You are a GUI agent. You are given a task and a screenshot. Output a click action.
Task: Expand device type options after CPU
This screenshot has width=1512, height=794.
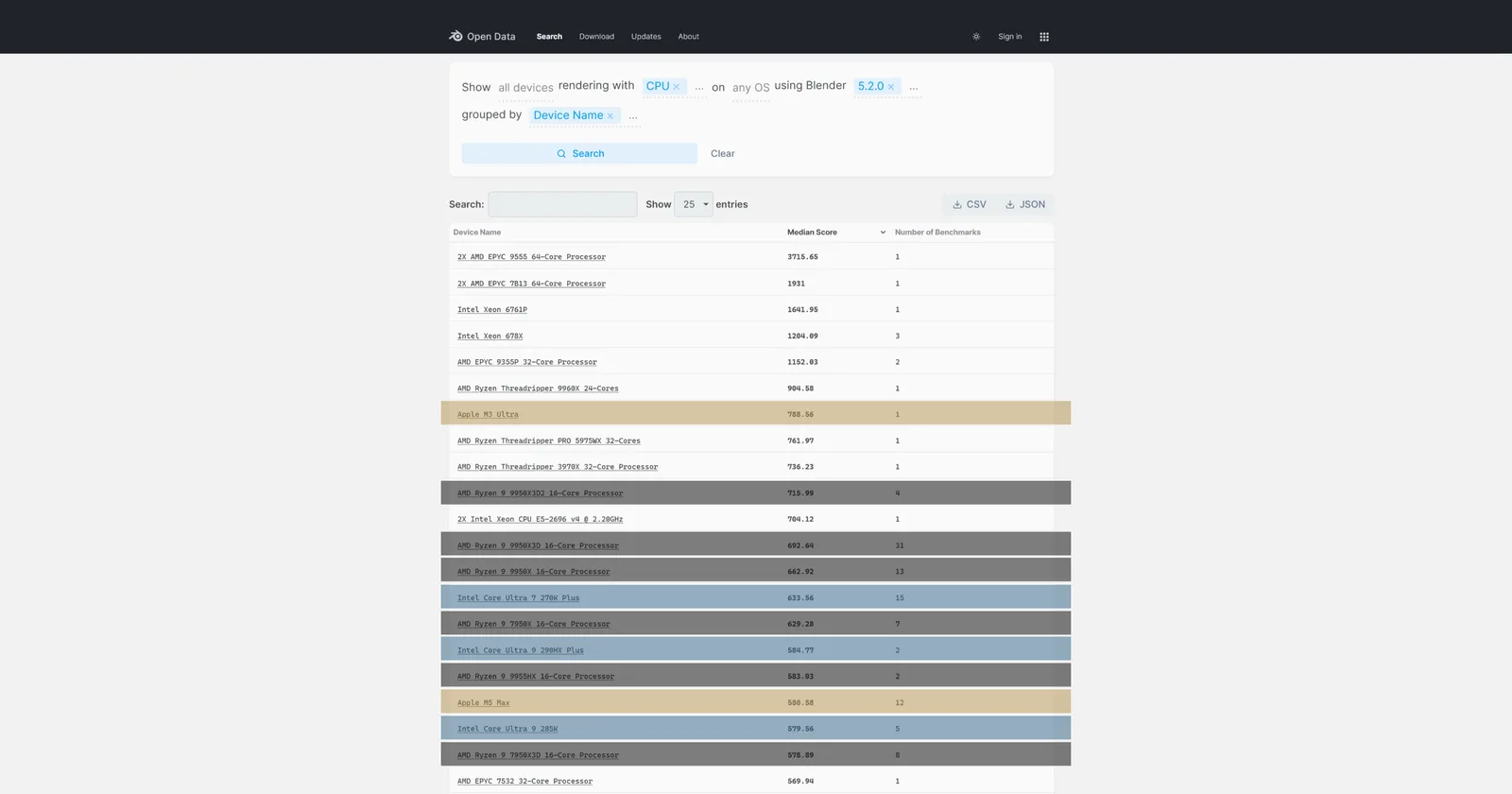699,88
